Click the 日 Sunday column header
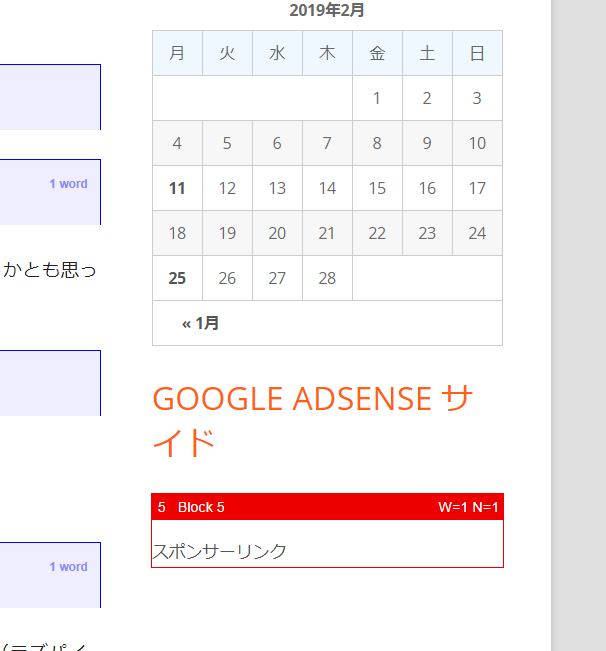 coord(477,53)
